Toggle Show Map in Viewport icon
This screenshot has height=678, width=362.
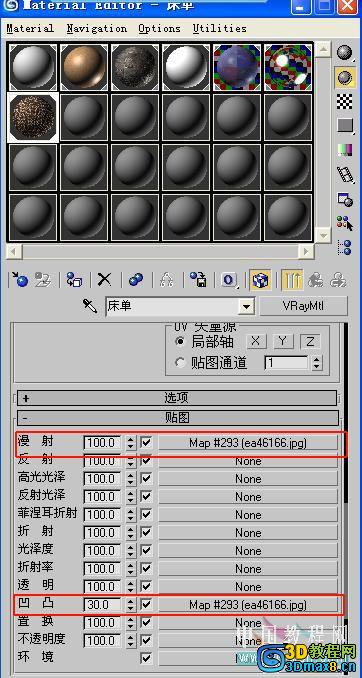[x=260, y=280]
